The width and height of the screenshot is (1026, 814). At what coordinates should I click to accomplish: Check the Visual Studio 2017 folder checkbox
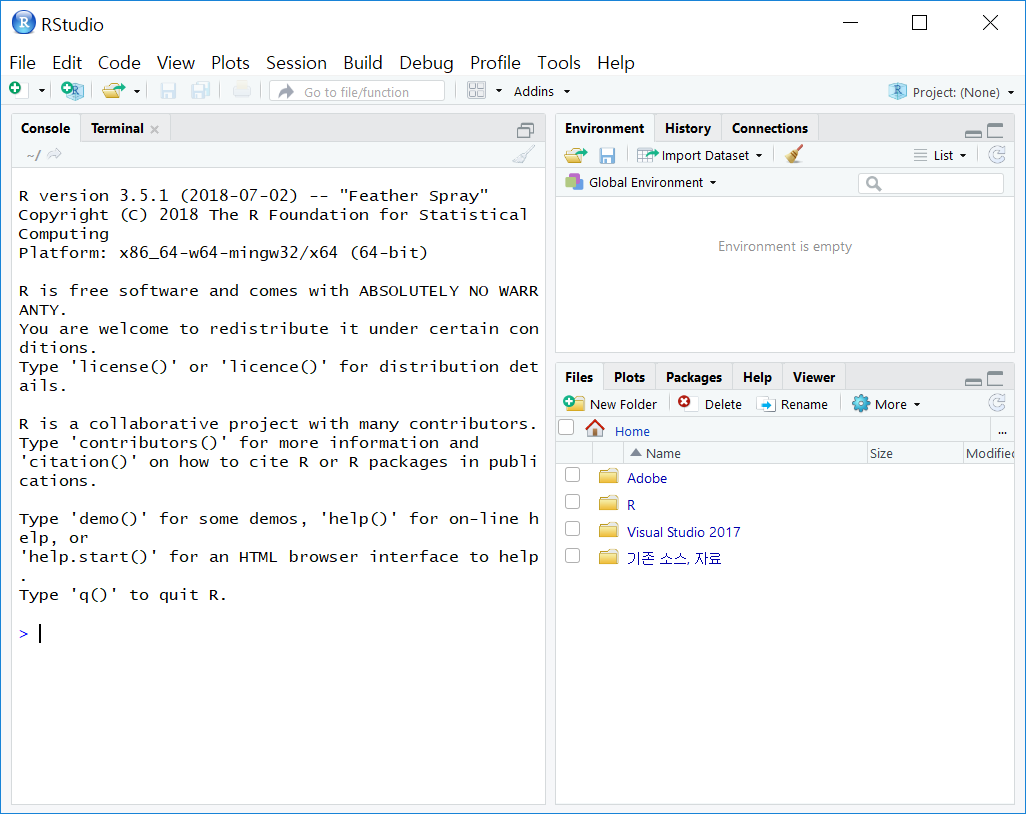(x=573, y=528)
